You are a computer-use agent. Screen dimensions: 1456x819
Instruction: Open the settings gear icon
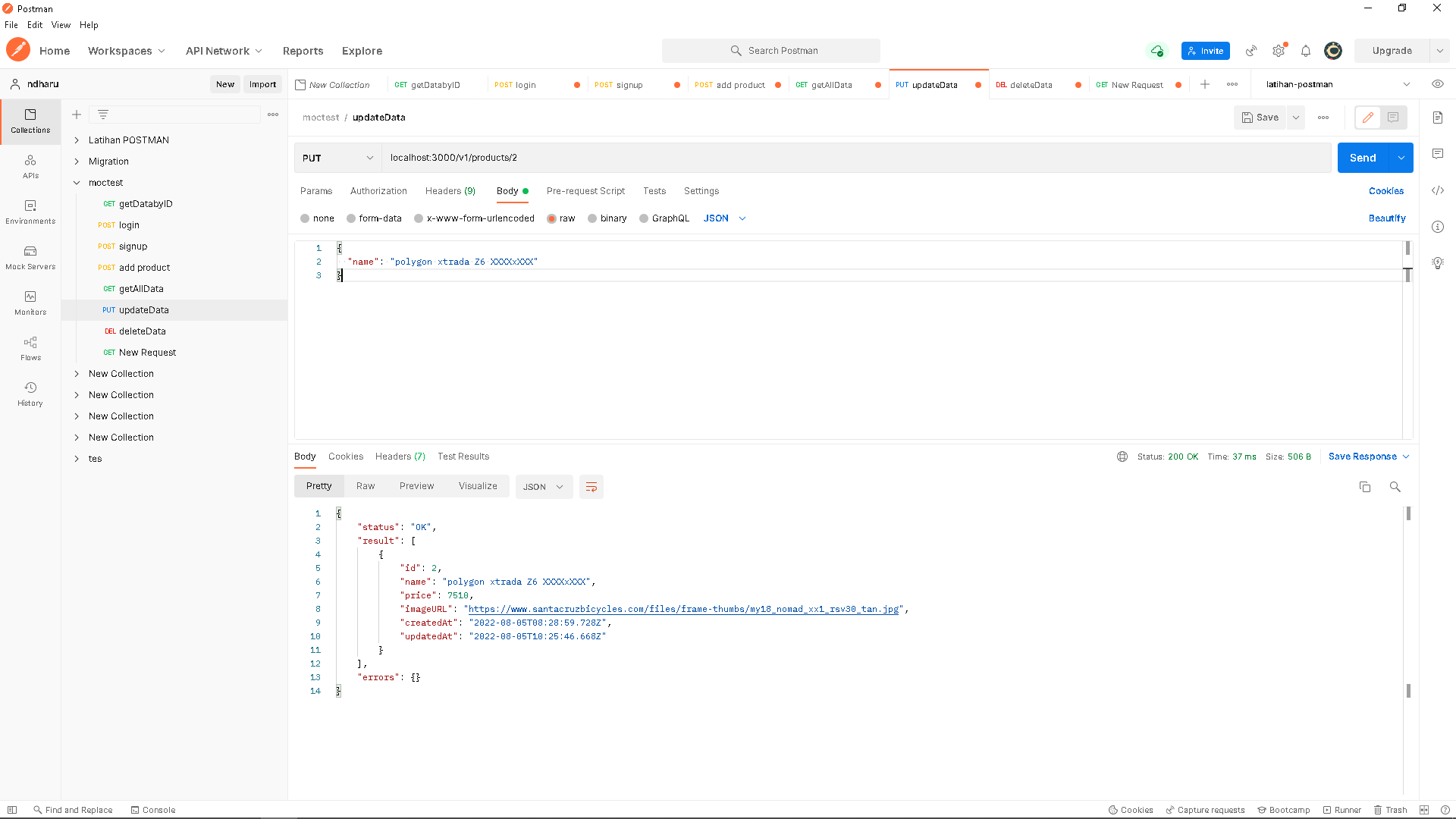(1279, 51)
